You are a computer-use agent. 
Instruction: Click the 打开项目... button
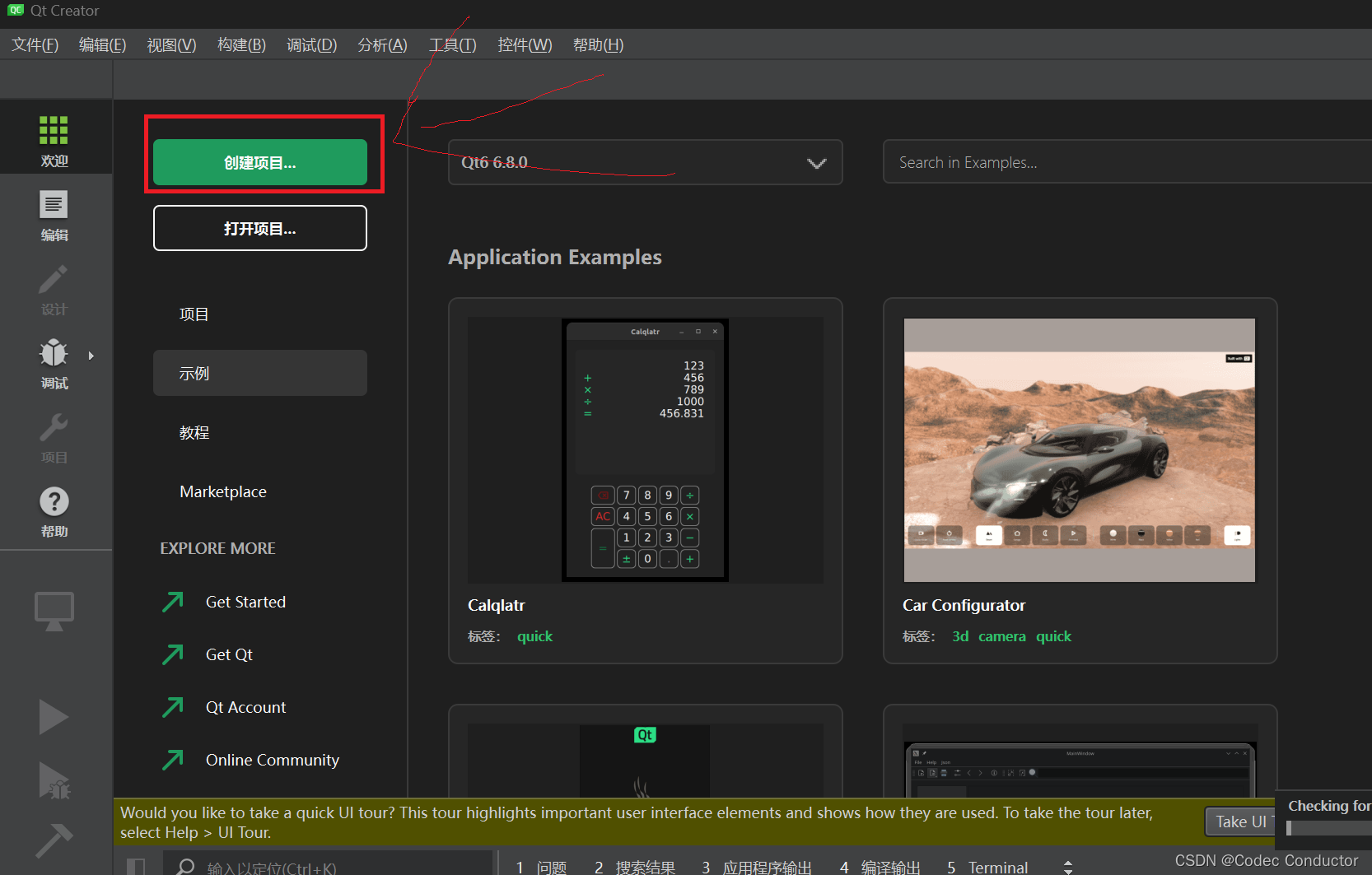click(260, 228)
